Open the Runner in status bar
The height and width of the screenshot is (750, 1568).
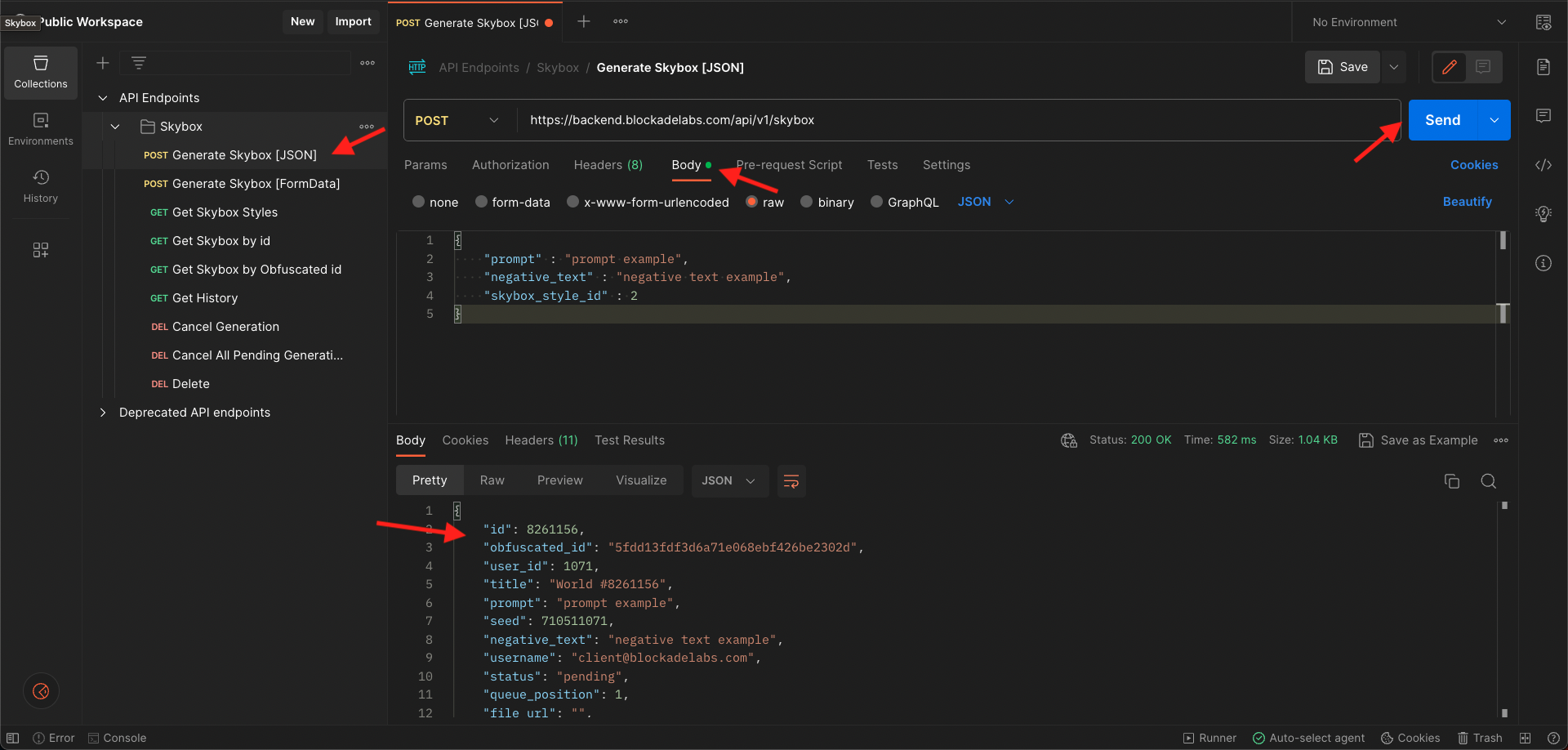[1209, 738]
